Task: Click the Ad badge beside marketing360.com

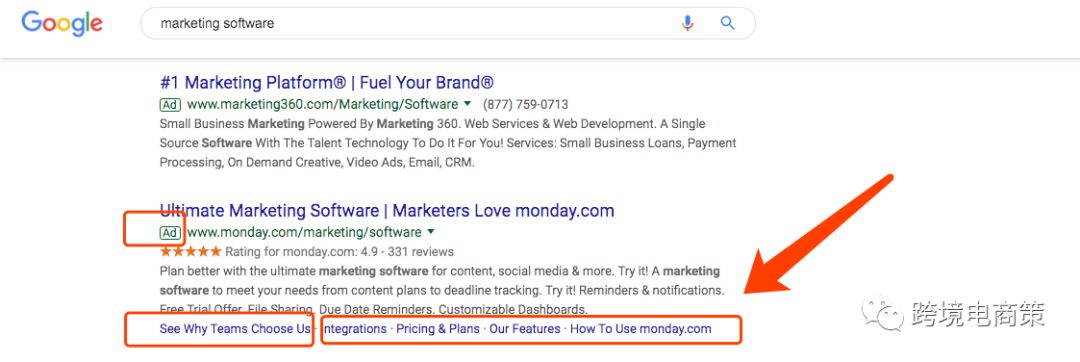Action: (169, 105)
